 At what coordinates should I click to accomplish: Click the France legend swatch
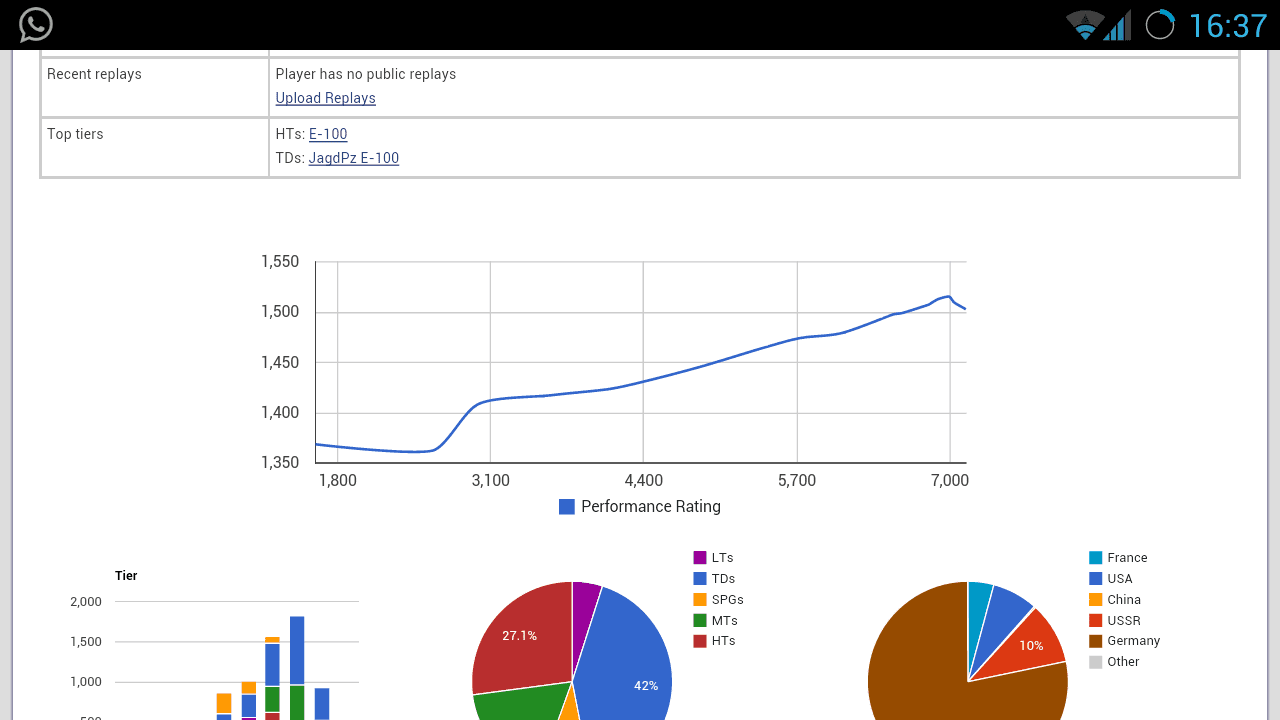click(1096, 558)
